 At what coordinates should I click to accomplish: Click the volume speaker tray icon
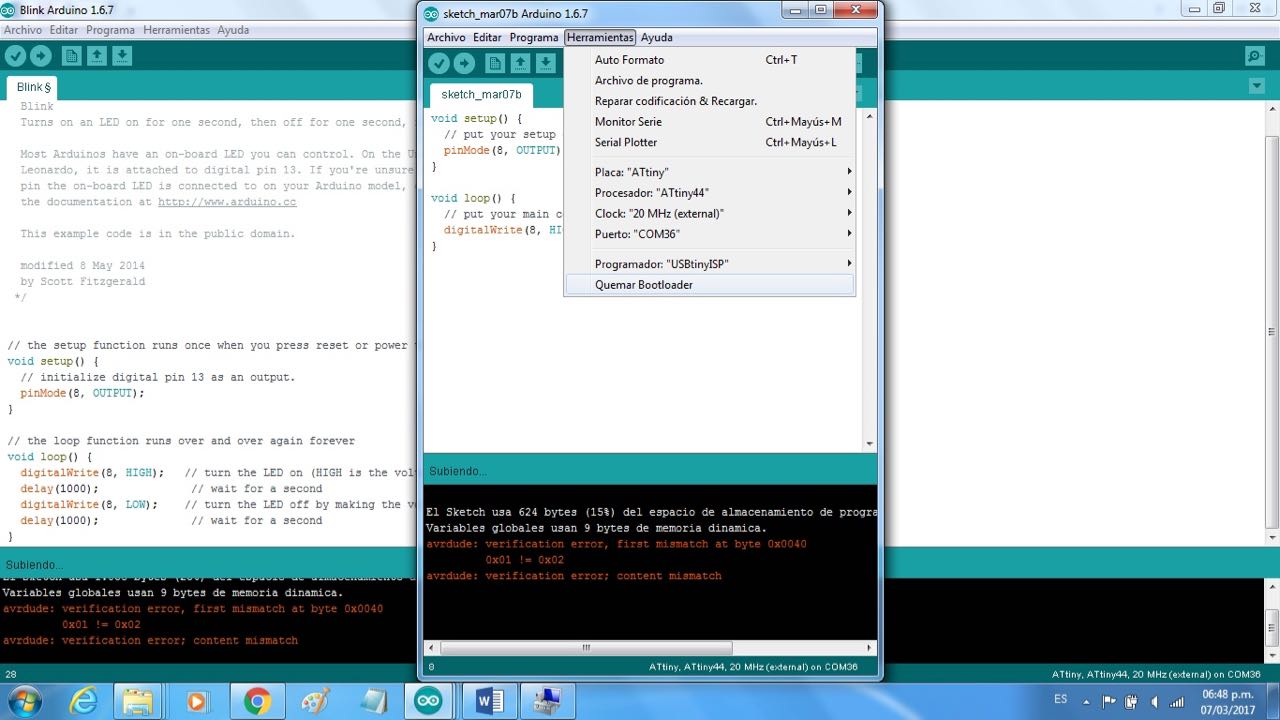coord(1155,701)
